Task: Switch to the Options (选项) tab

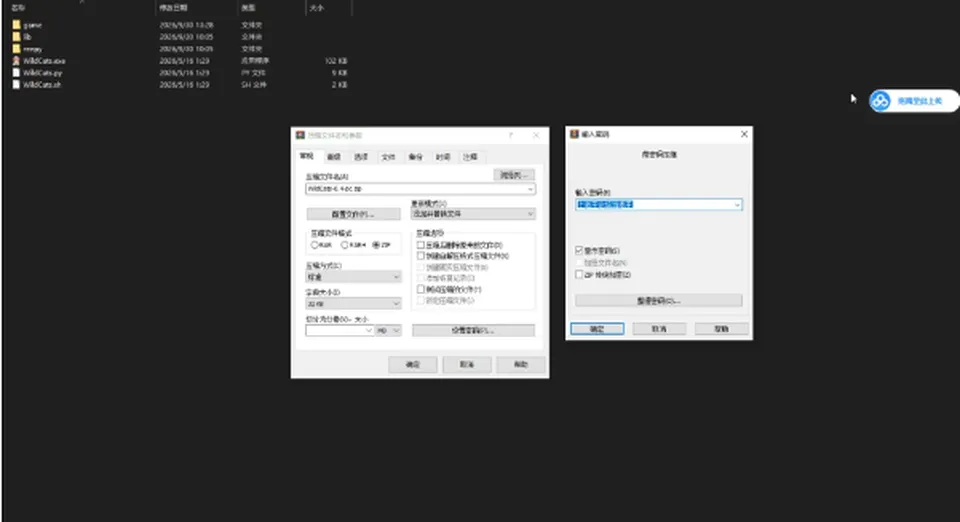Action: tap(361, 157)
